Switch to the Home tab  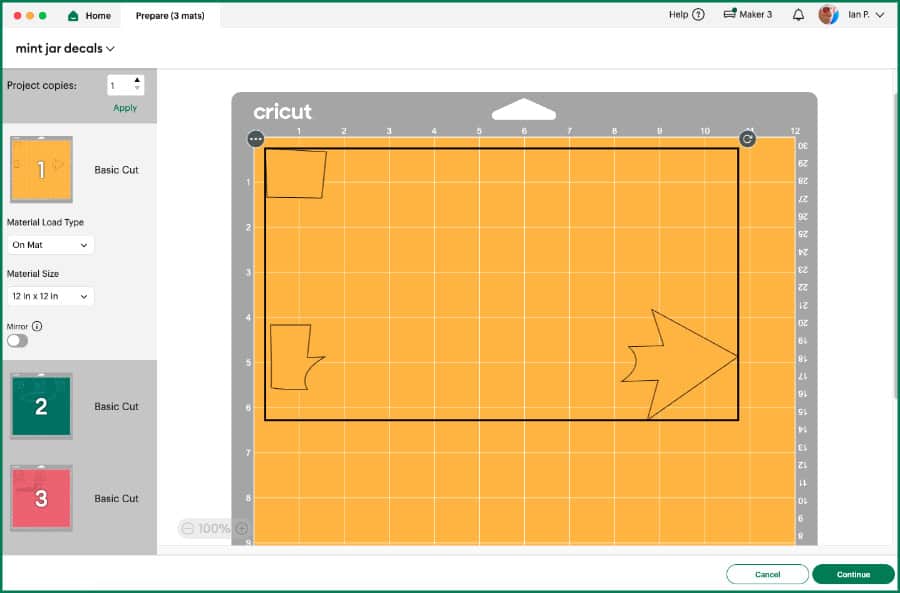point(90,15)
